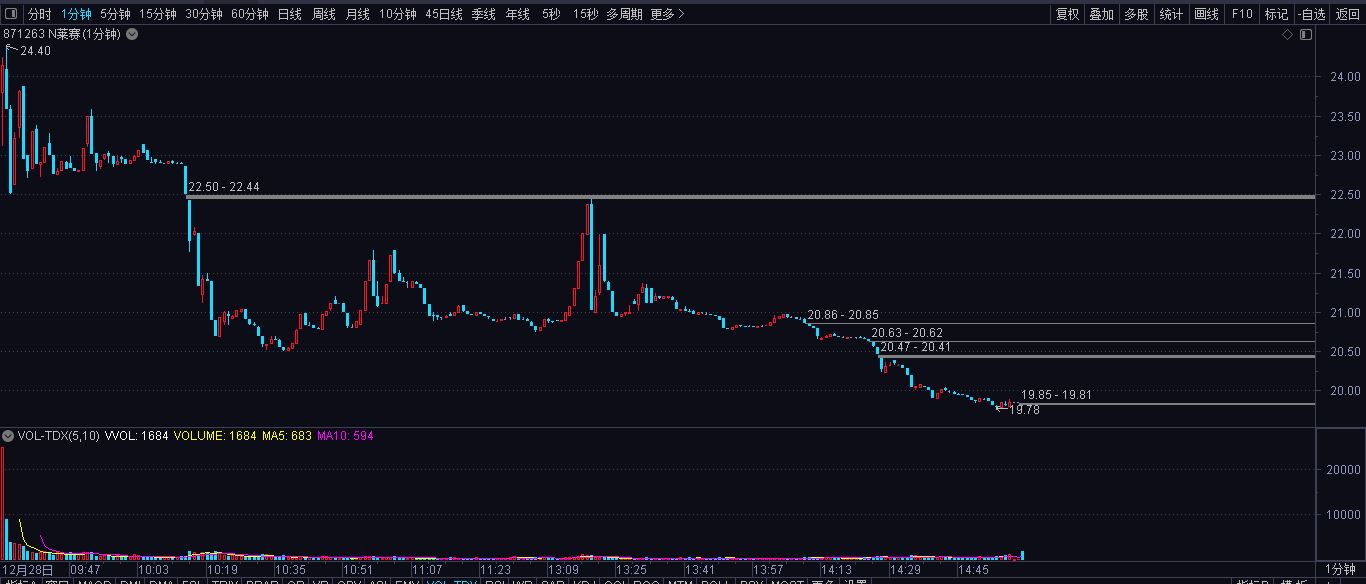Click the 1分钟 label at bottom right
The width and height of the screenshot is (1366, 584).
1341,569
